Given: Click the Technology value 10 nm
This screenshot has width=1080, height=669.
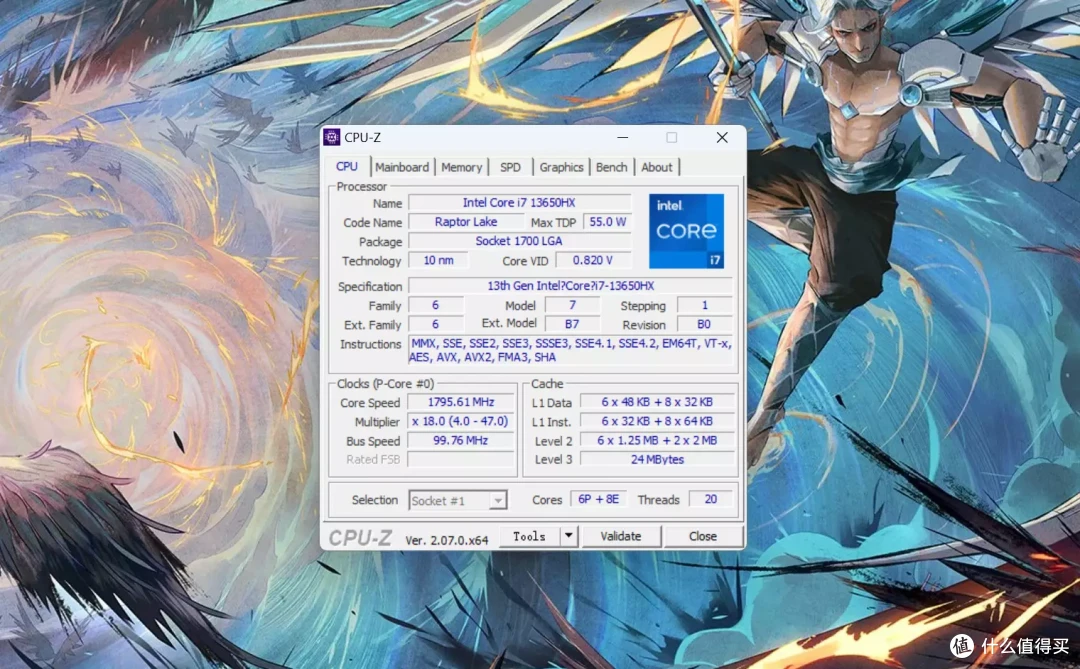Looking at the screenshot, I should (x=438, y=260).
